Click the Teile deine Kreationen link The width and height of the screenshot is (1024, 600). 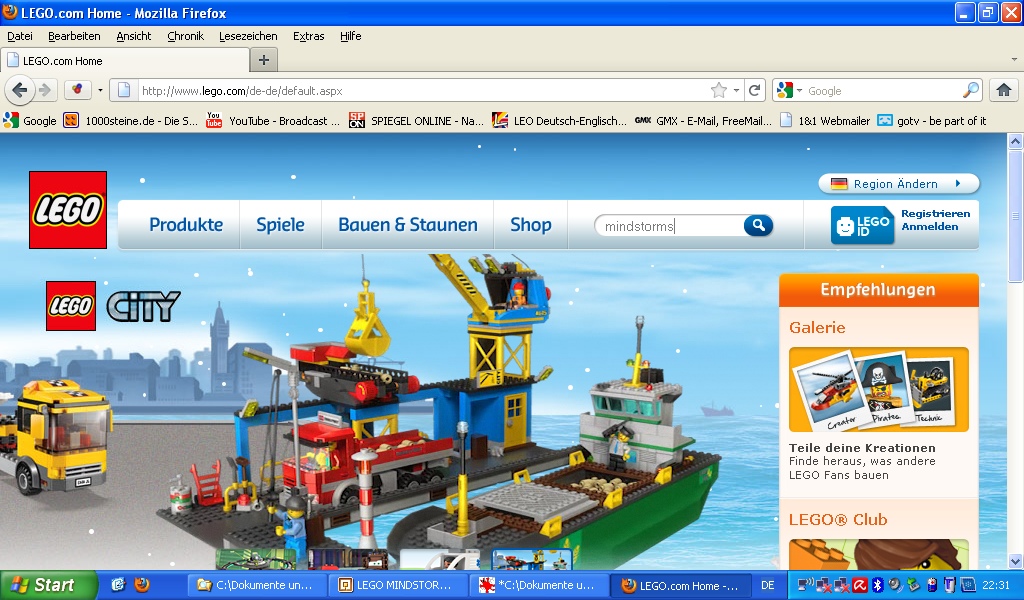click(x=862, y=447)
